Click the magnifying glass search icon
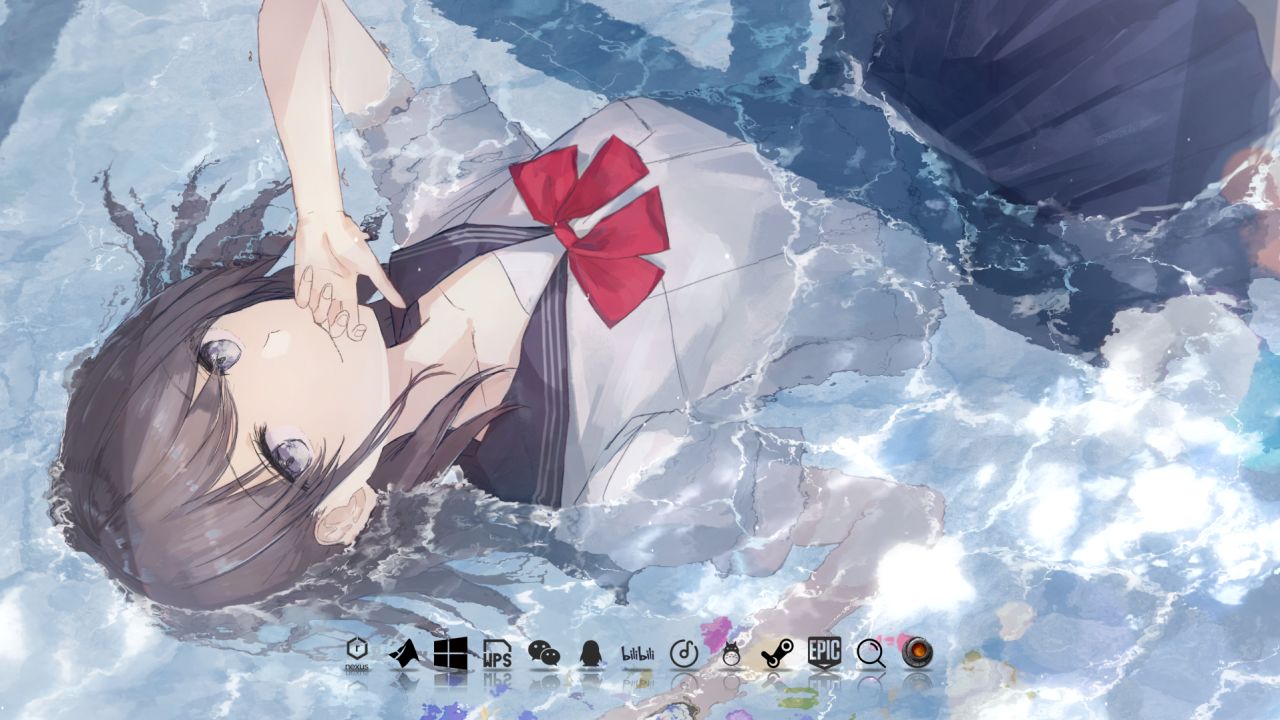 click(x=871, y=653)
